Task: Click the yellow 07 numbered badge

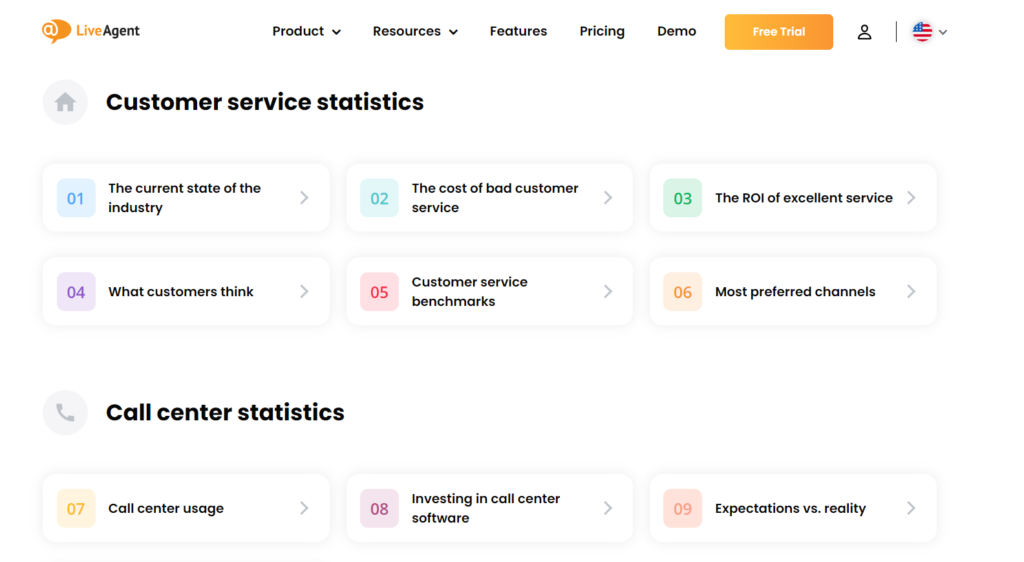Action: tap(76, 508)
